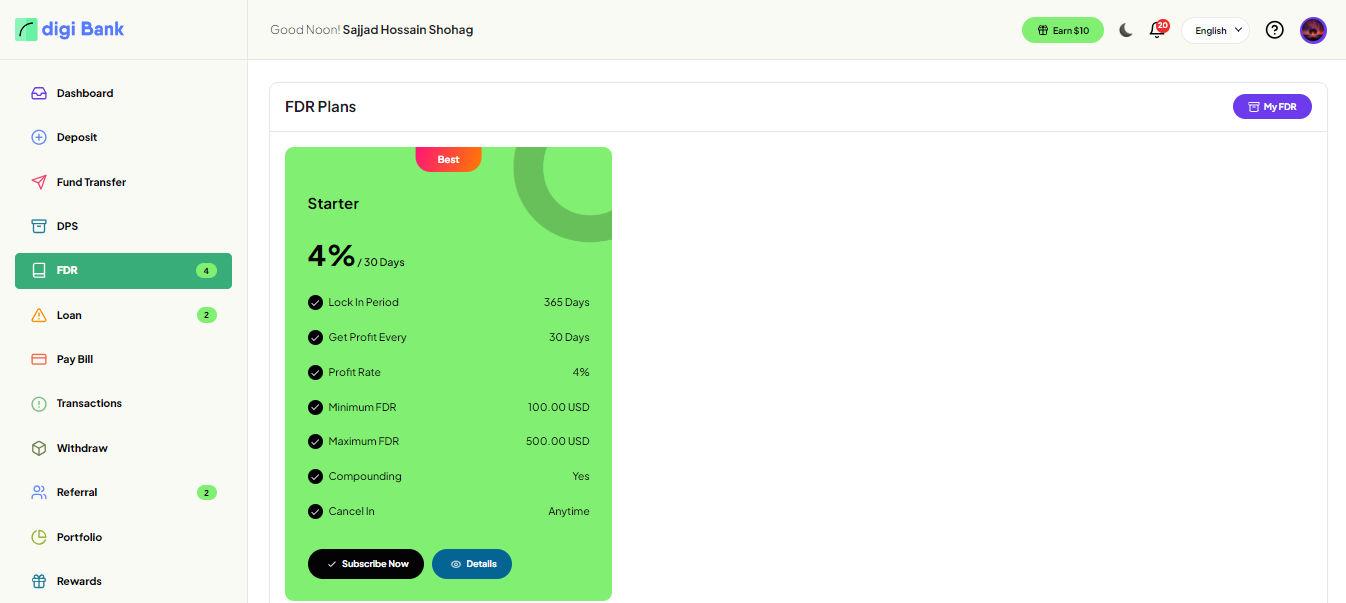This screenshot has width=1346, height=603.
Task: Go to the Transactions page
Action: click(89, 403)
